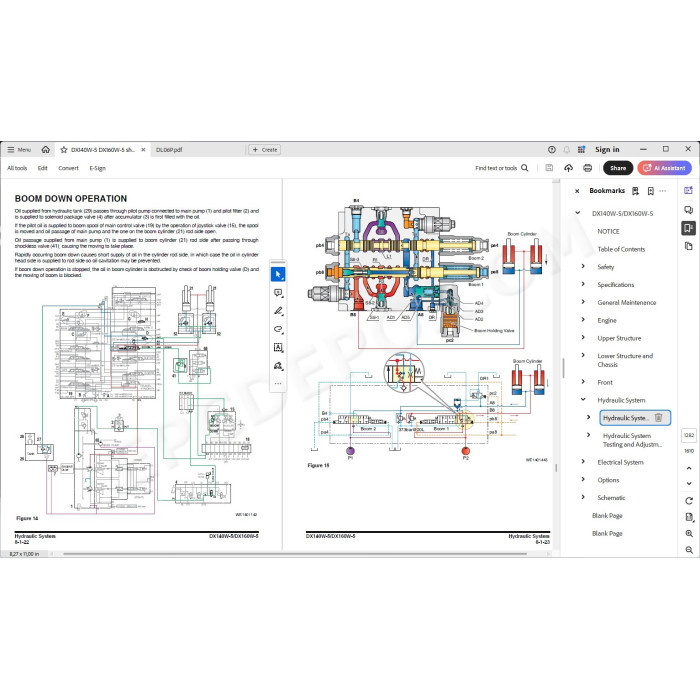700x700 pixels.
Task: Delete the selected bookmark with trash icon
Action: coord(658,417)
